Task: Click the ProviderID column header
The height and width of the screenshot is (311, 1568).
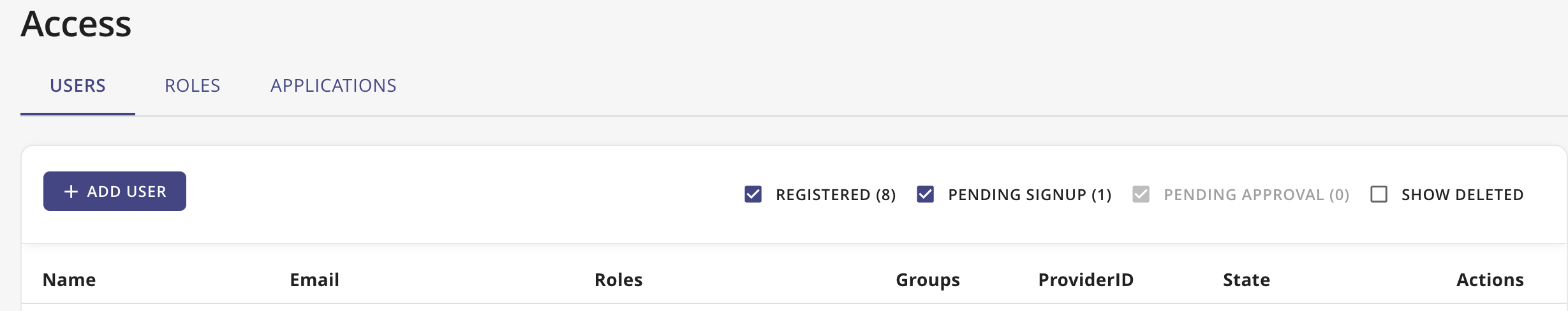Action: (x=1086, y=280)
